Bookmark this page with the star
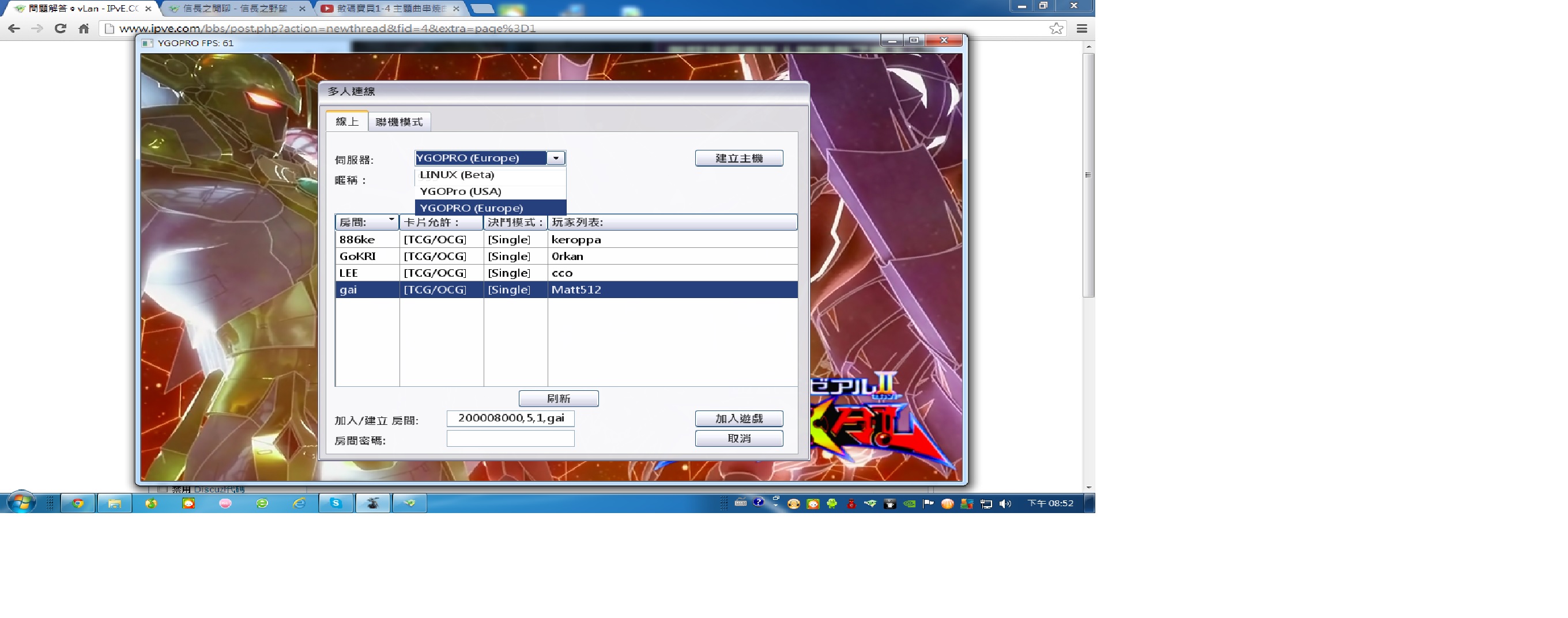The image size is (1568, 618). pos(1056,29)
